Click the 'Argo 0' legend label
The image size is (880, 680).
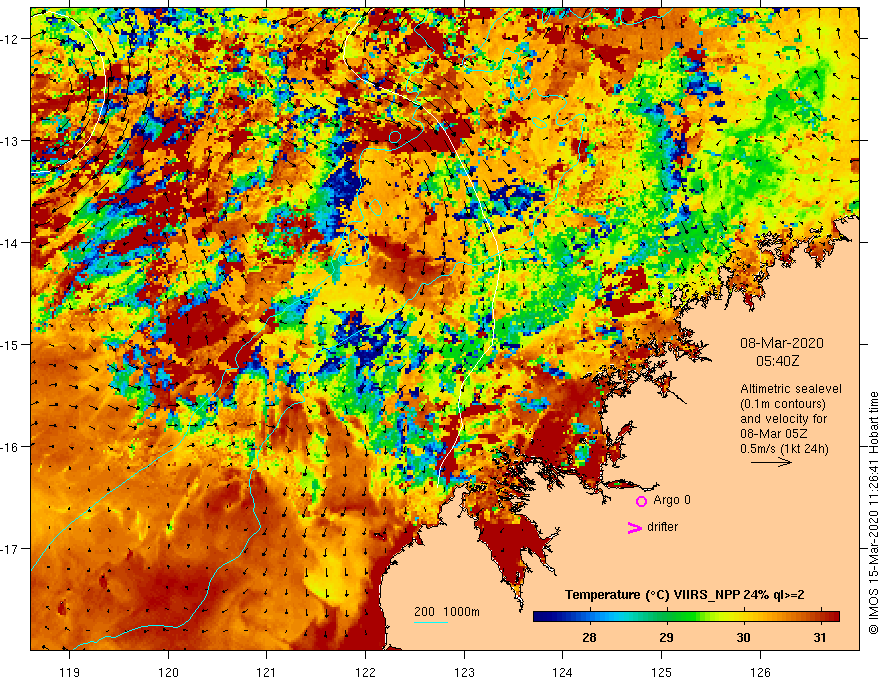(672, 500)
